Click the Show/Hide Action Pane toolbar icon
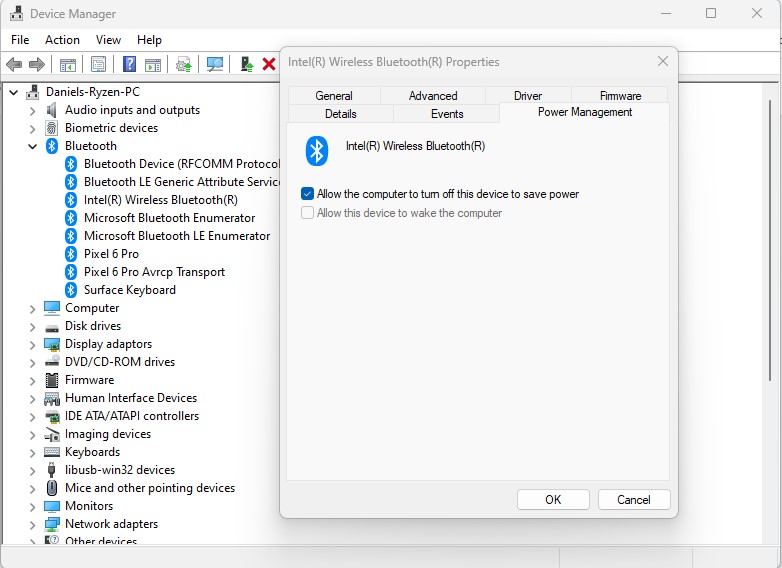The width and height of the screenshot is (782, 568). tap(153, 64)
